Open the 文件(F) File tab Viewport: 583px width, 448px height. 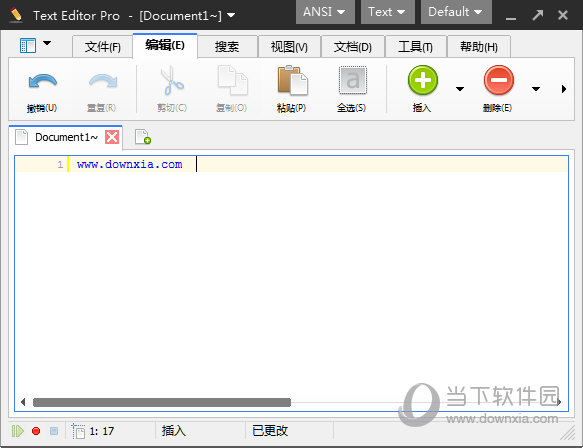click(x=103, y=47)
